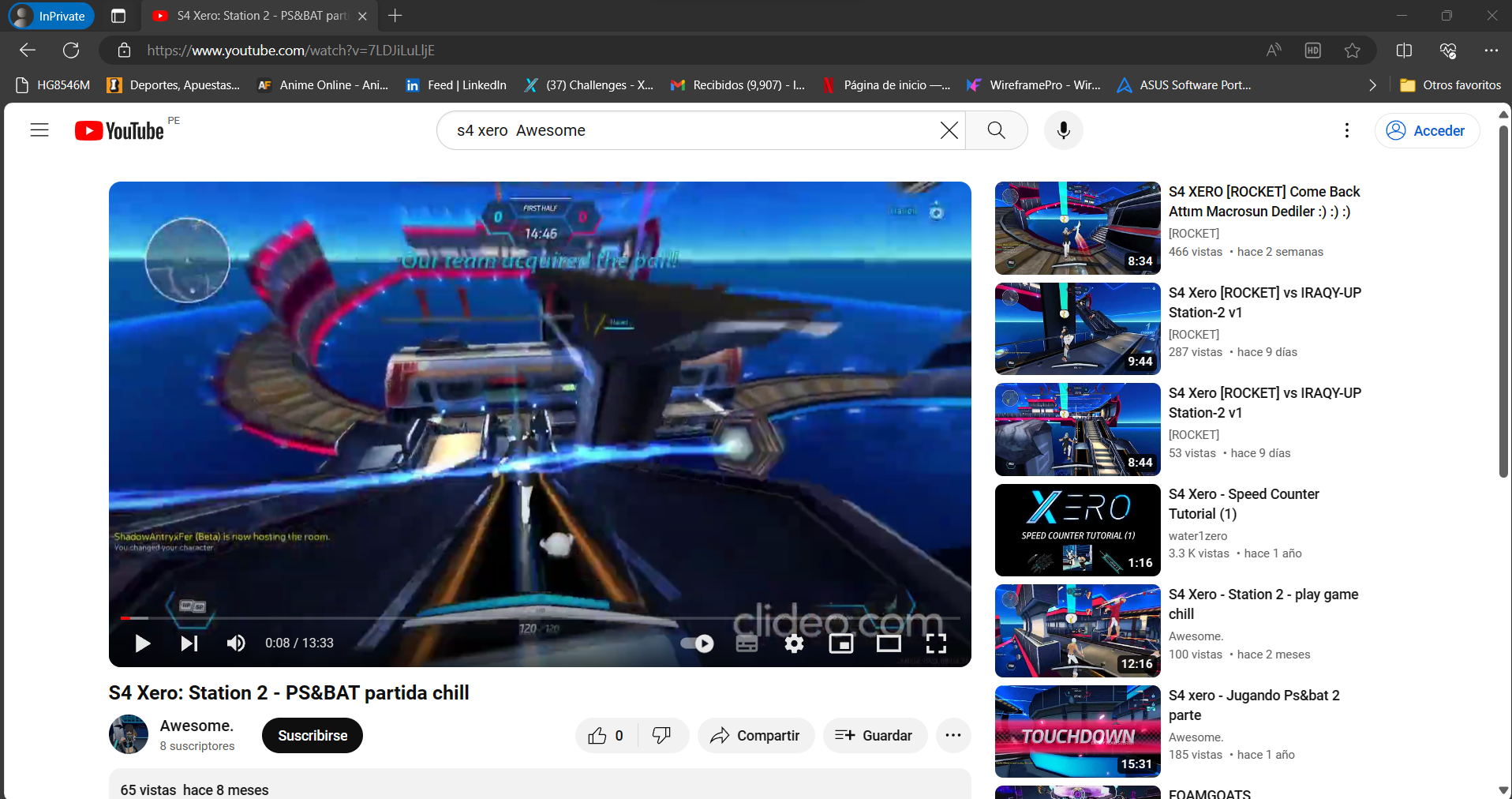Toggle the autoplay switch
Image resolution: width=1512 pixels, height=799 pixels.
(x=698, y=643)
